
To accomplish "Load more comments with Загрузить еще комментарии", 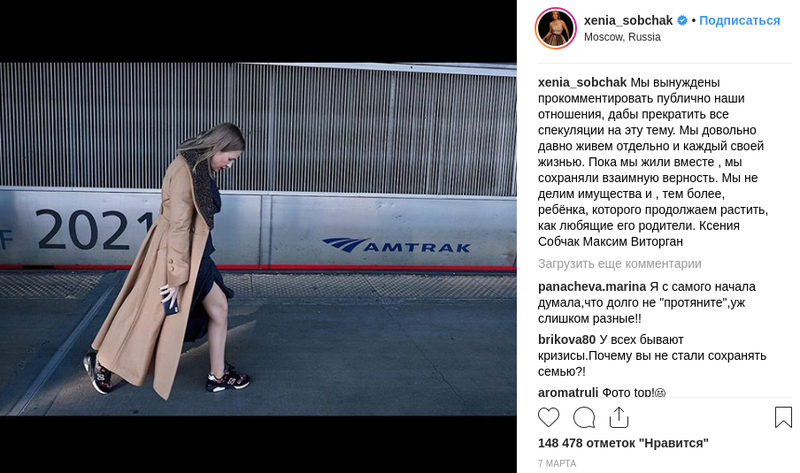I will pos(619,263).
